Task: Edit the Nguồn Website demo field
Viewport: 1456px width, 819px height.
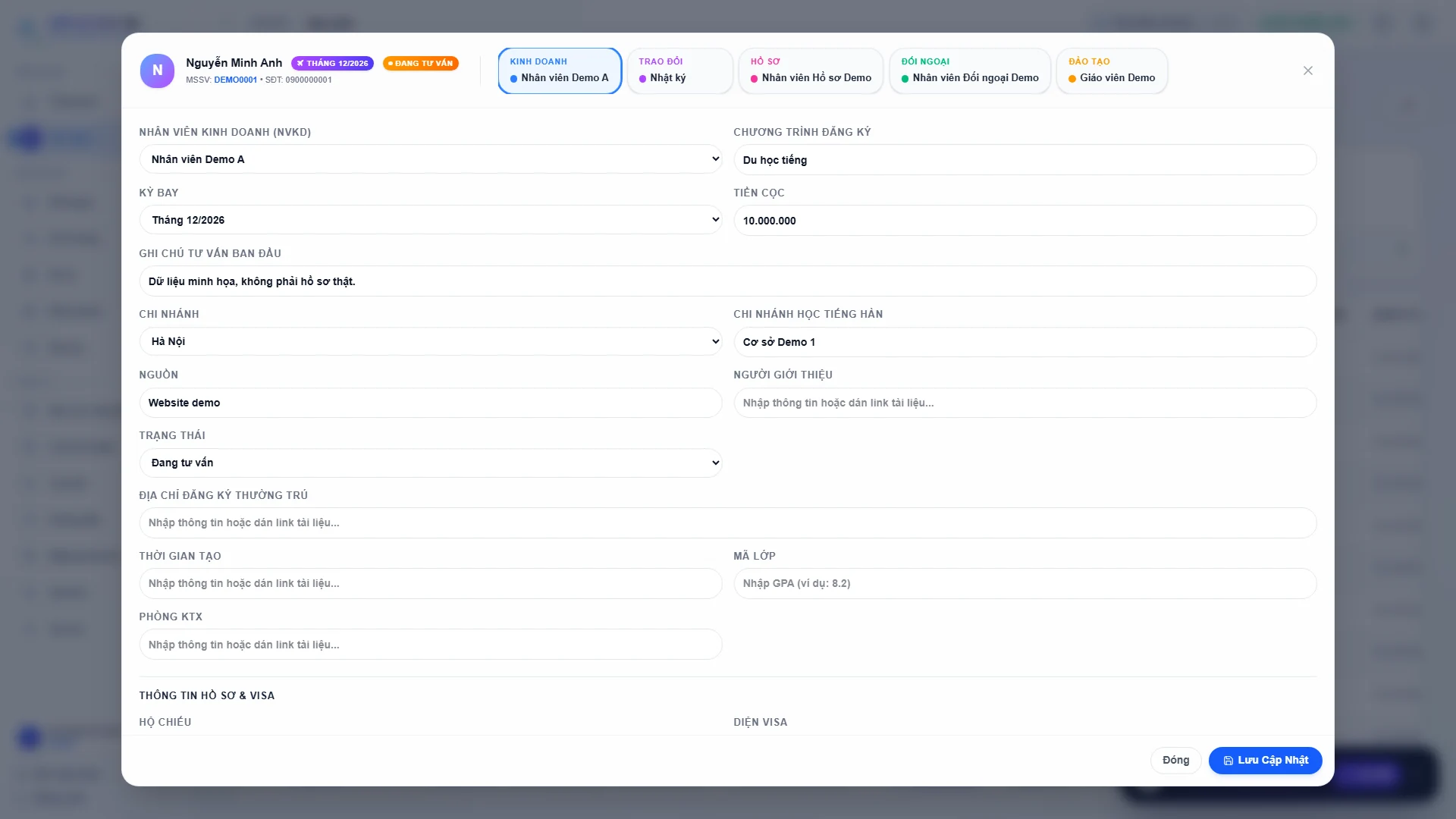Action: pyautogui.click(x=431, y=403)
